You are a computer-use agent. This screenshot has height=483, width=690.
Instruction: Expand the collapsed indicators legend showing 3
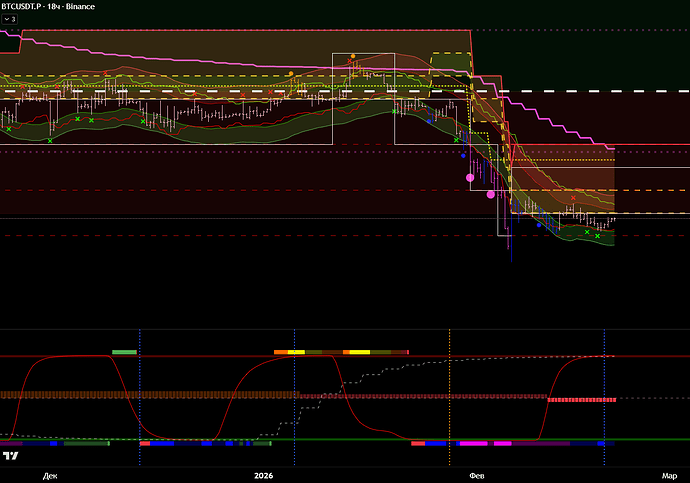point(10,18)
